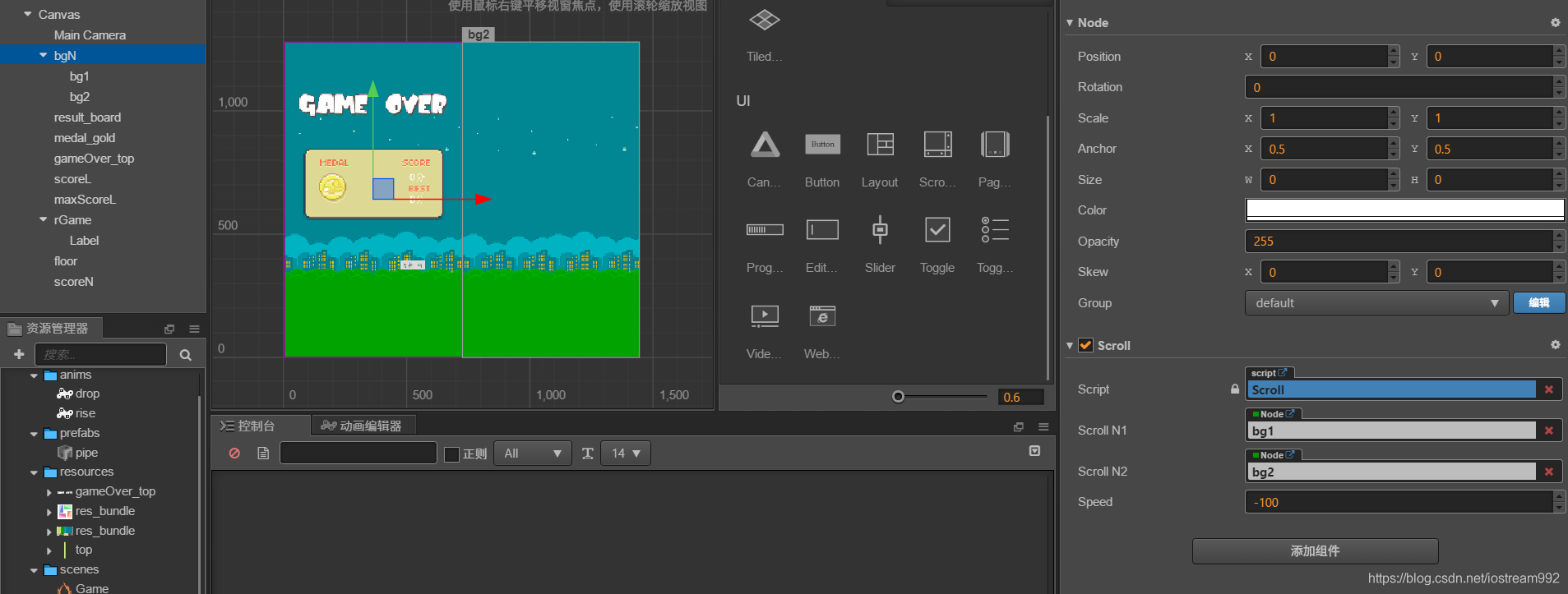Select the scoreN node
Viewport: 1568px width, 594px height.
tap(74, 281)
